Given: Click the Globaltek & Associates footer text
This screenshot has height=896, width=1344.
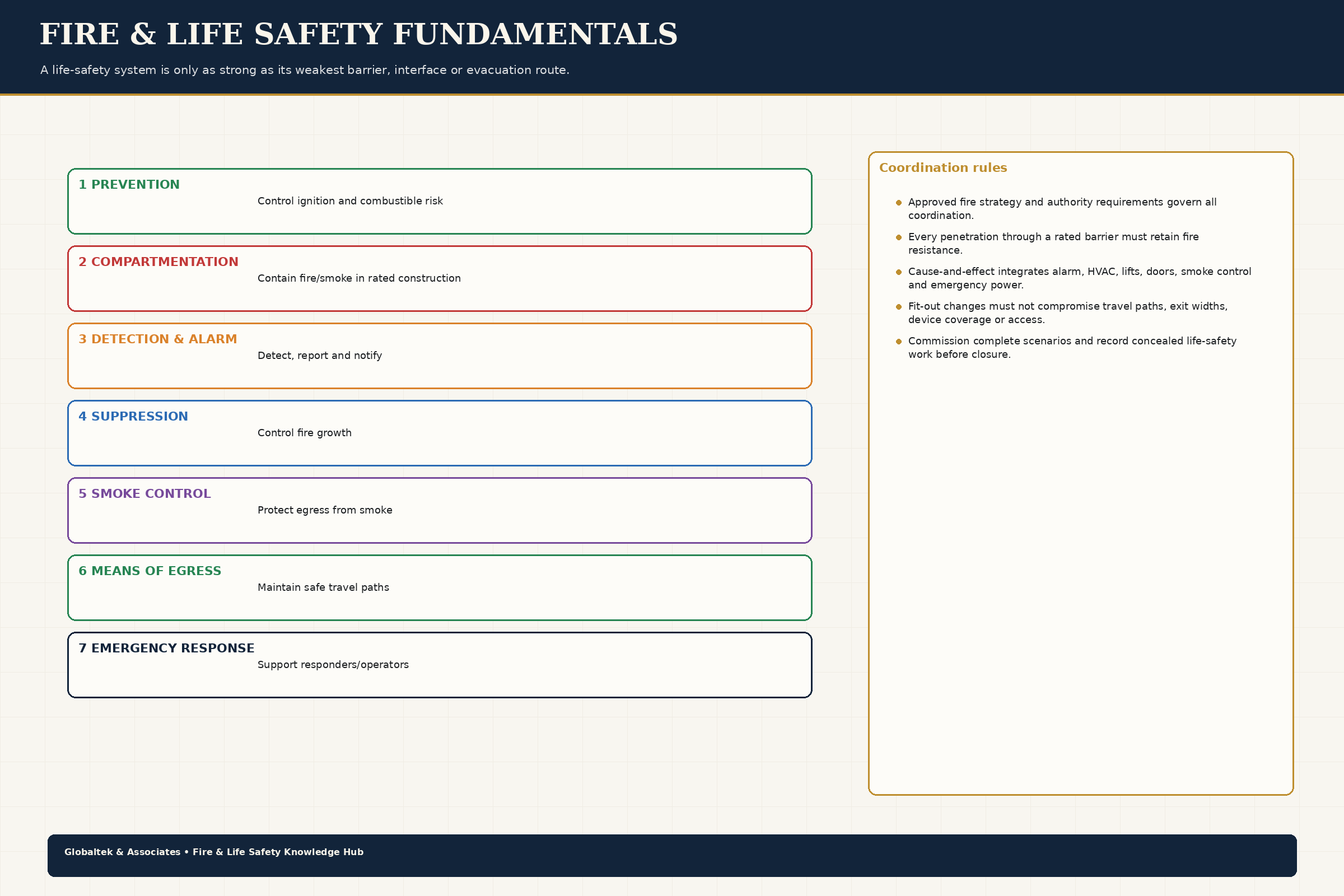Looking at the screenshot, I should tap(214, 852).
